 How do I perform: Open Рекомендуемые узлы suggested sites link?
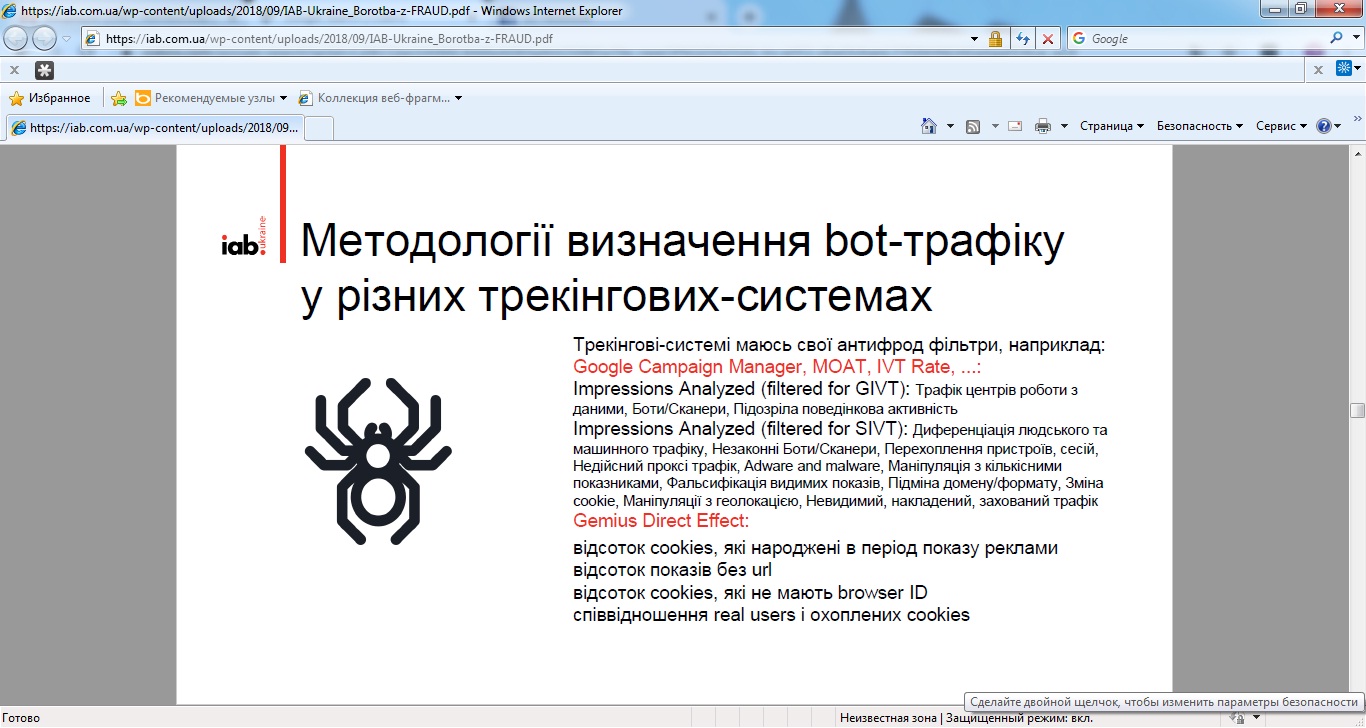211,98
